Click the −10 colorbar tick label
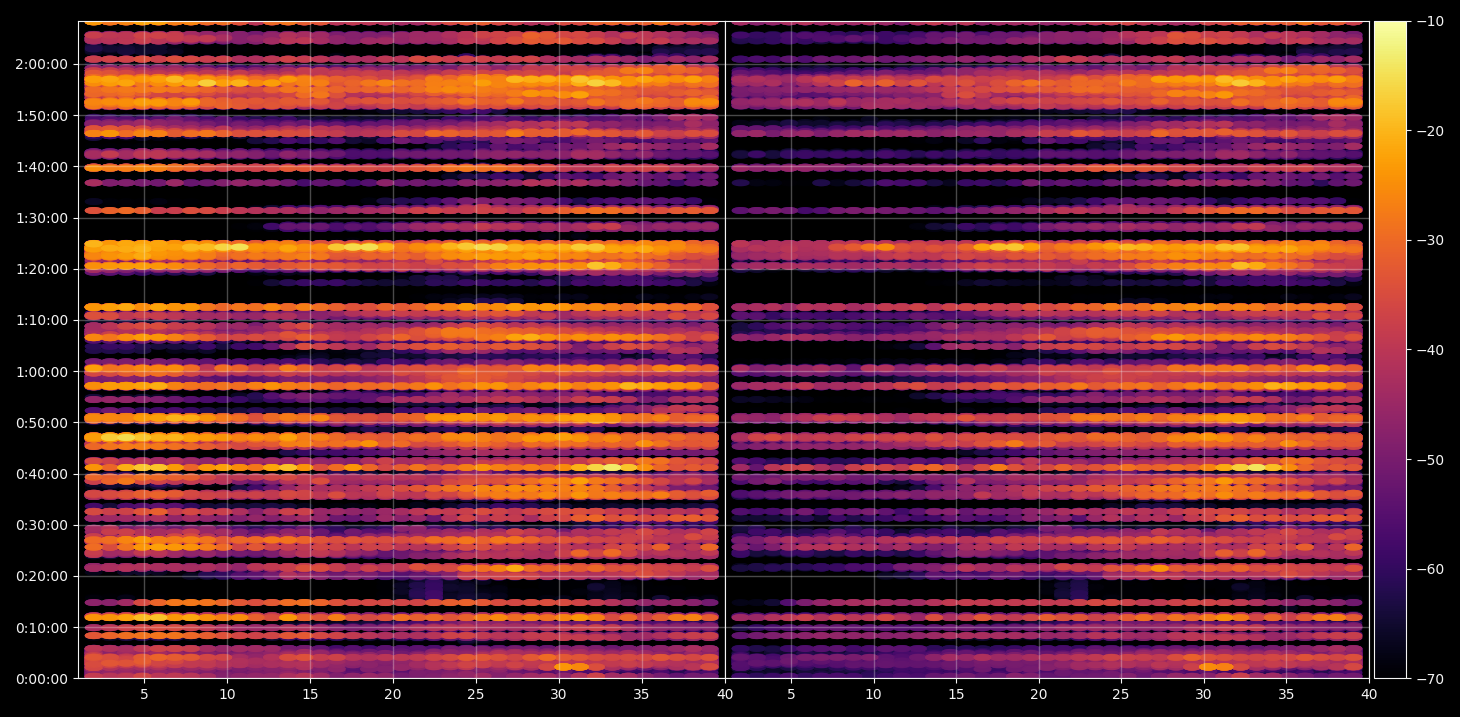This screenshot has height=717, width=1460. coord(1430,21)
